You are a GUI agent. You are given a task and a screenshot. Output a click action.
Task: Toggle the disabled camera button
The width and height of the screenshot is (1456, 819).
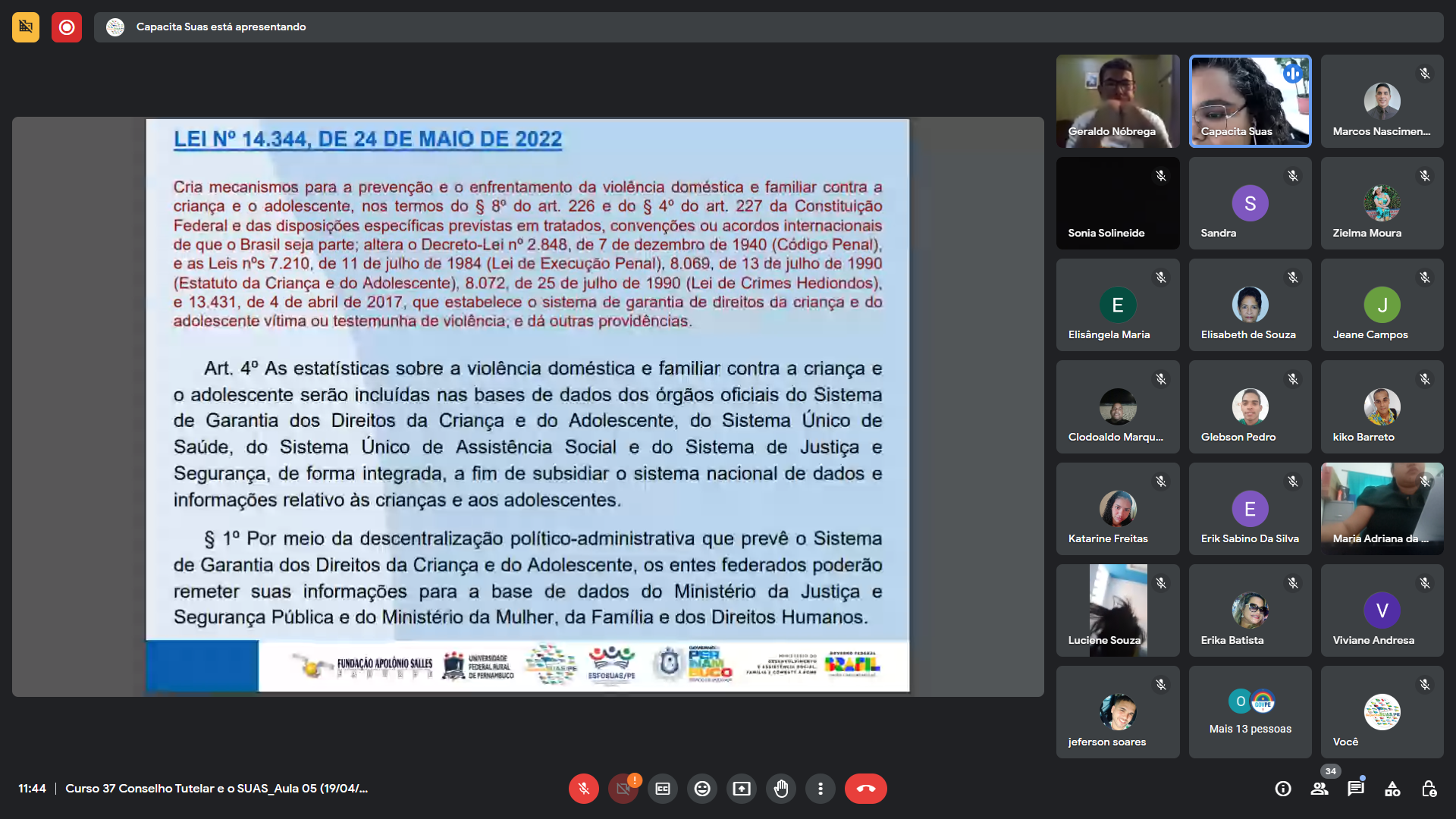point(623,789)
